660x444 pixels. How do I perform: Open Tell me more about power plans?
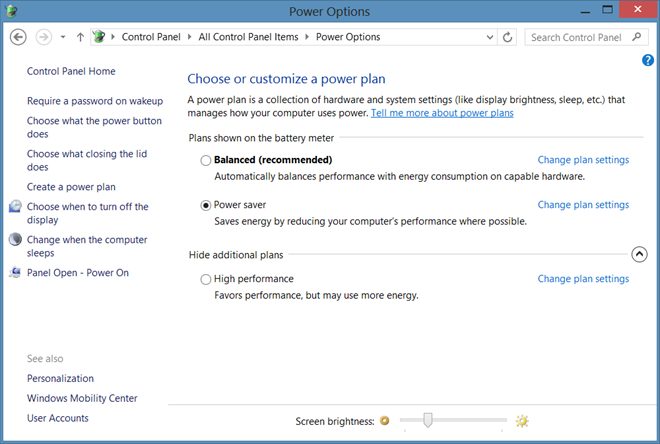(x=441, y=114)
